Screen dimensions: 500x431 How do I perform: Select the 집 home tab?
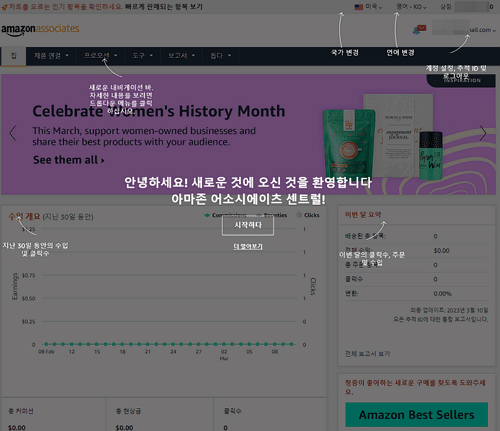coord(14,56)
